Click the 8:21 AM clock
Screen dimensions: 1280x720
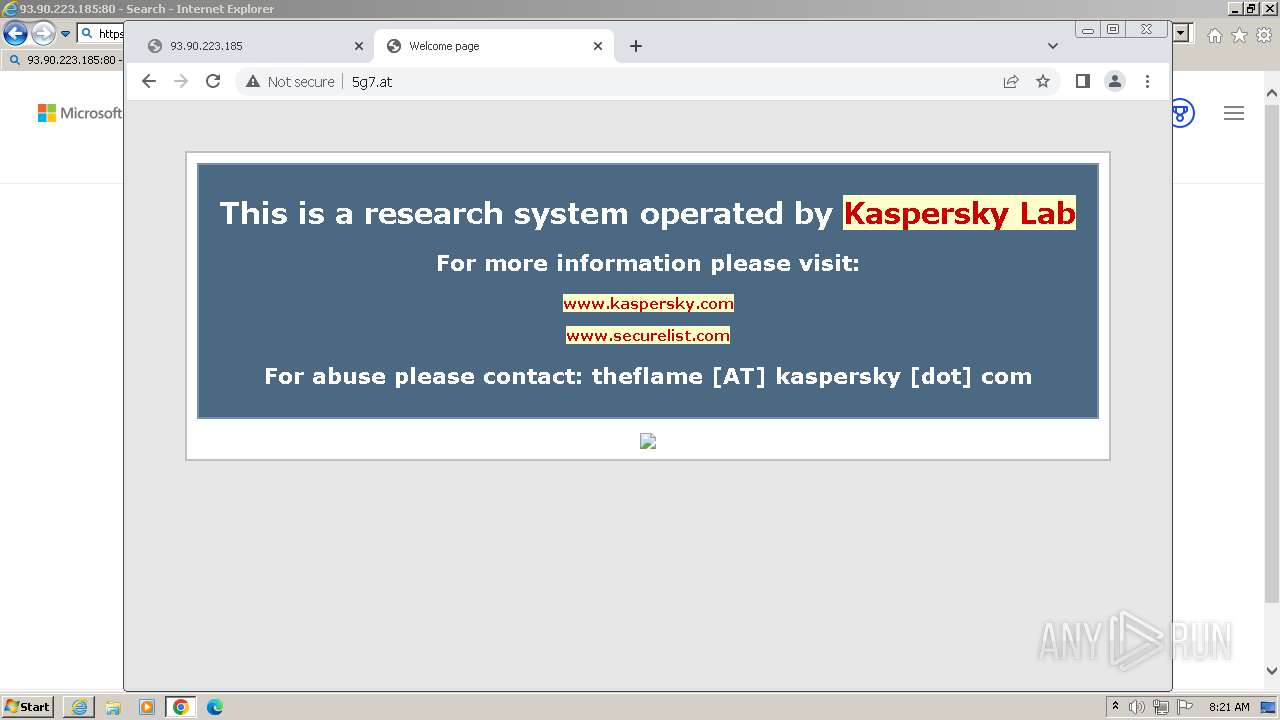pos(1229,707)
